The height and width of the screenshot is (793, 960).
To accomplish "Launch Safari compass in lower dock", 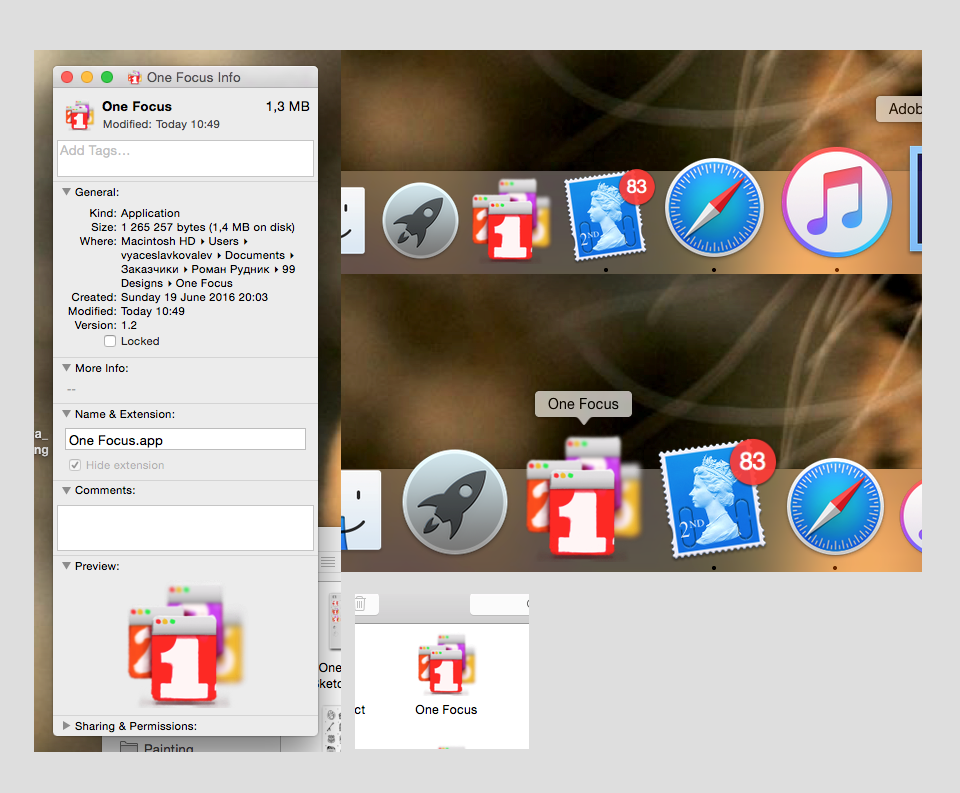I will 835,506.
